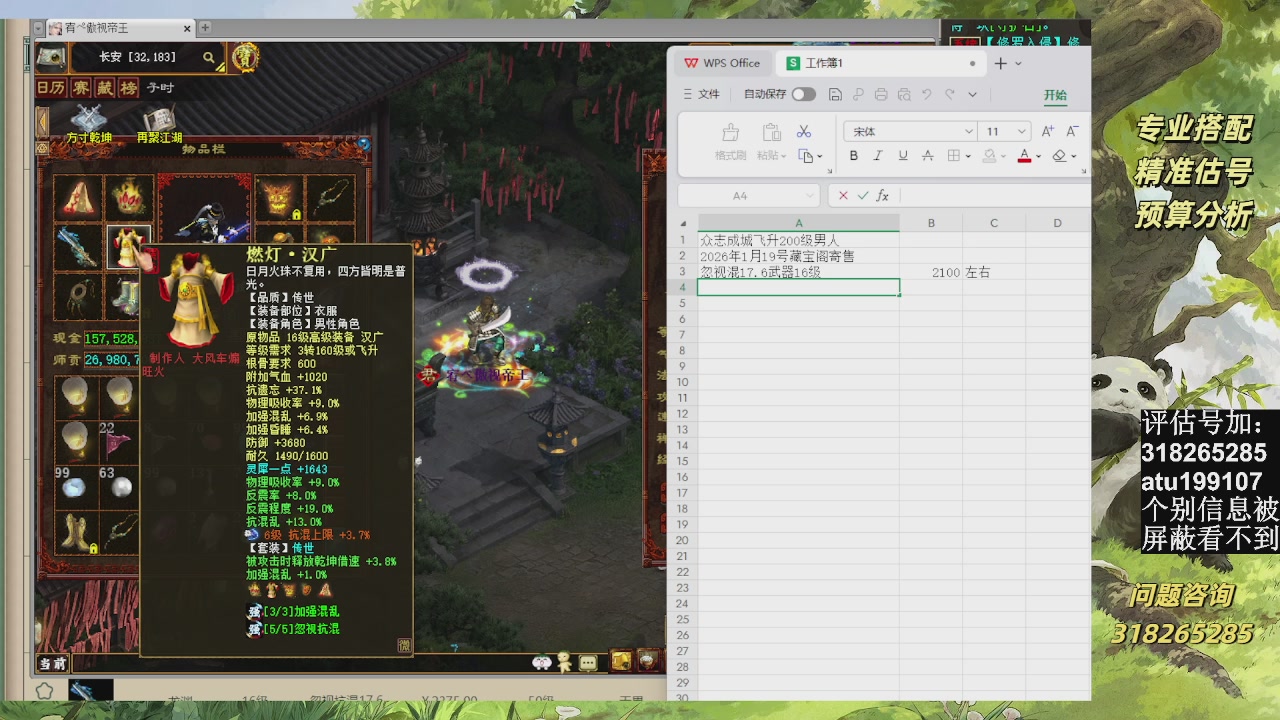Image resolution: width=1280 pixels, height=720 pixels.
Task: Click the 格式刷 format painter
Action: coord(730,141)
